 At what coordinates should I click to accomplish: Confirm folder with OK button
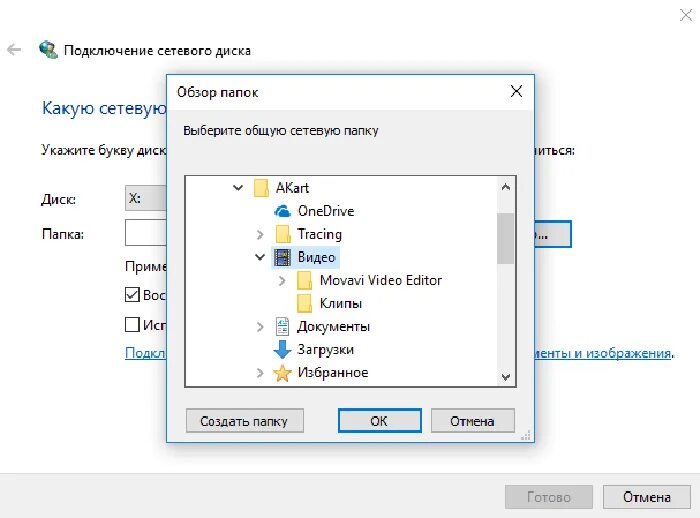click(379, 421)
